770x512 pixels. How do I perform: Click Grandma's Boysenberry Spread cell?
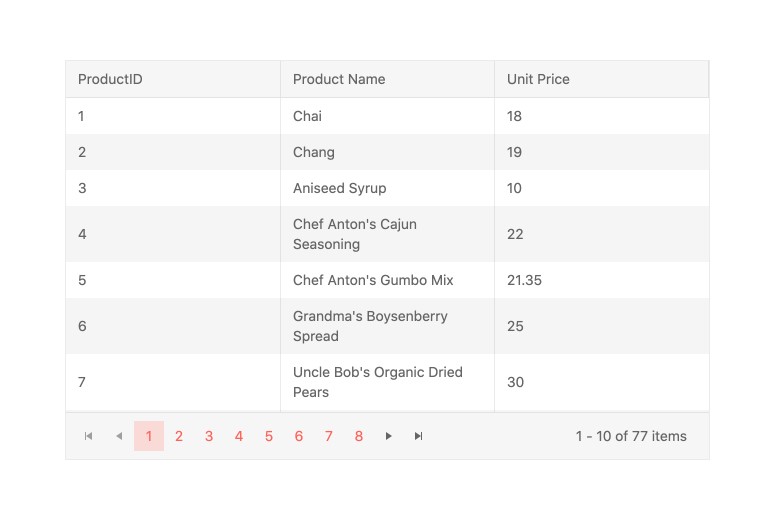point(370,326)
